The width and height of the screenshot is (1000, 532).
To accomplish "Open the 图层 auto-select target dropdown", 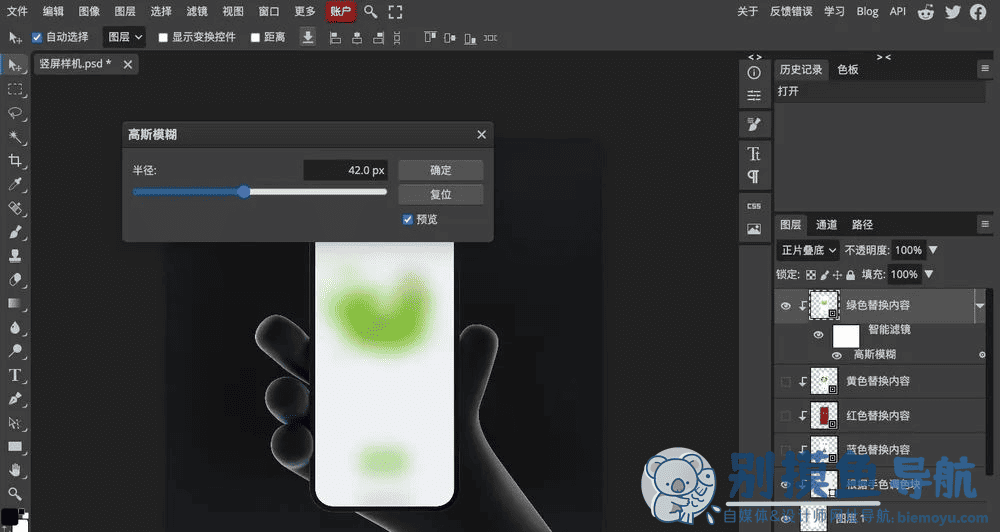I will click(x=124, y=37).
